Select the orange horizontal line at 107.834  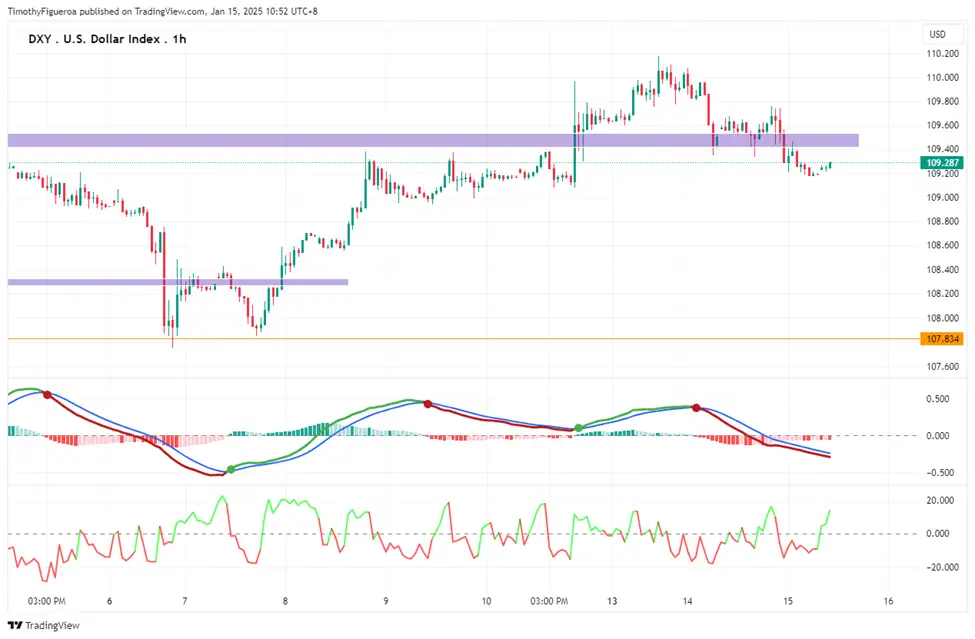pyautogui.click(x=463, y=339)
